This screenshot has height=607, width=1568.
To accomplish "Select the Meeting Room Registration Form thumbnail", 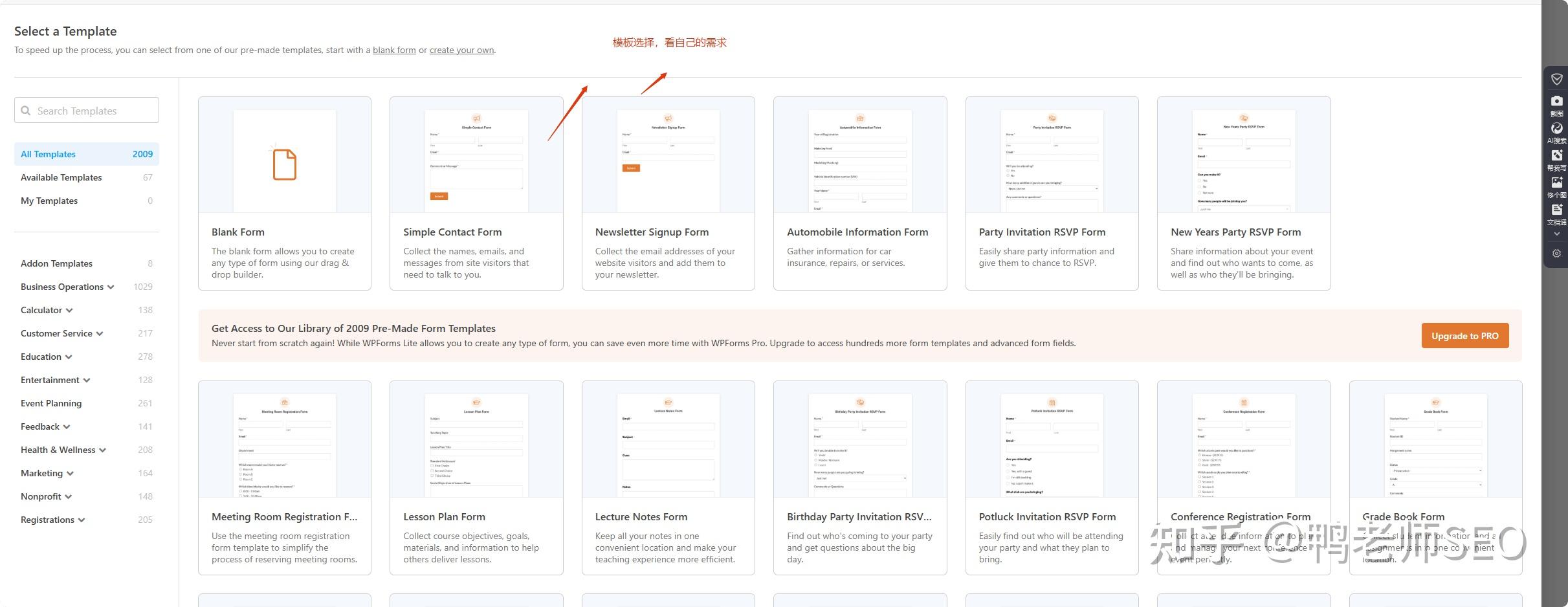I will (x=285, y=439).
